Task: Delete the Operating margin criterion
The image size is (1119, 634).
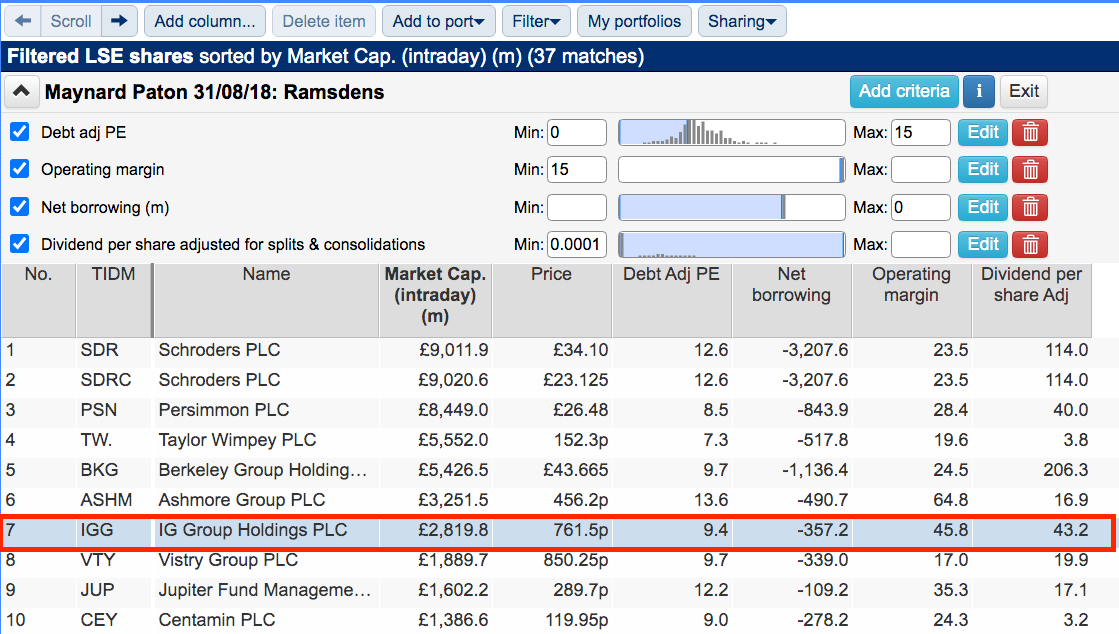Action: click(1030, 170)
